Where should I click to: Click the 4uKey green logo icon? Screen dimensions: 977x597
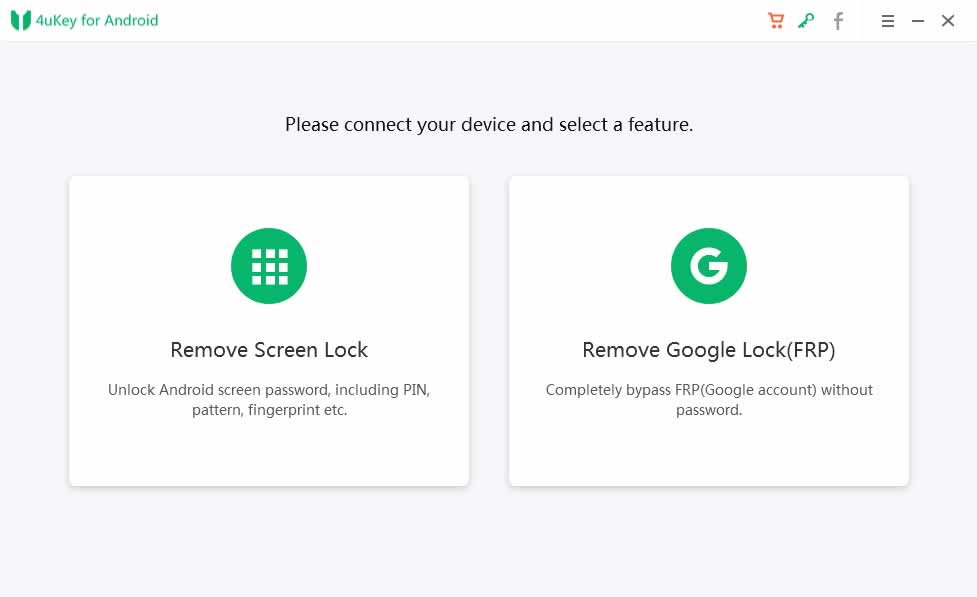(x=21, y=20)
